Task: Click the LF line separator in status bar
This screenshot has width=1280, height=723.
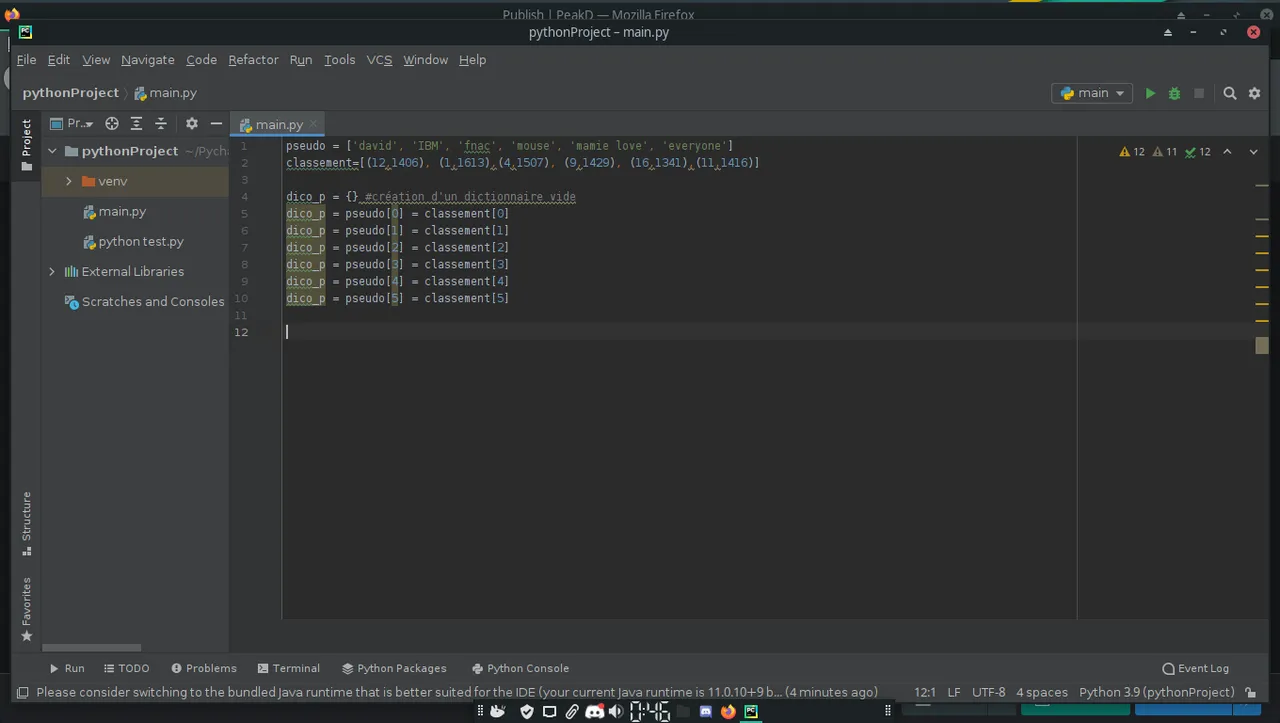Action: coord(954,692)
